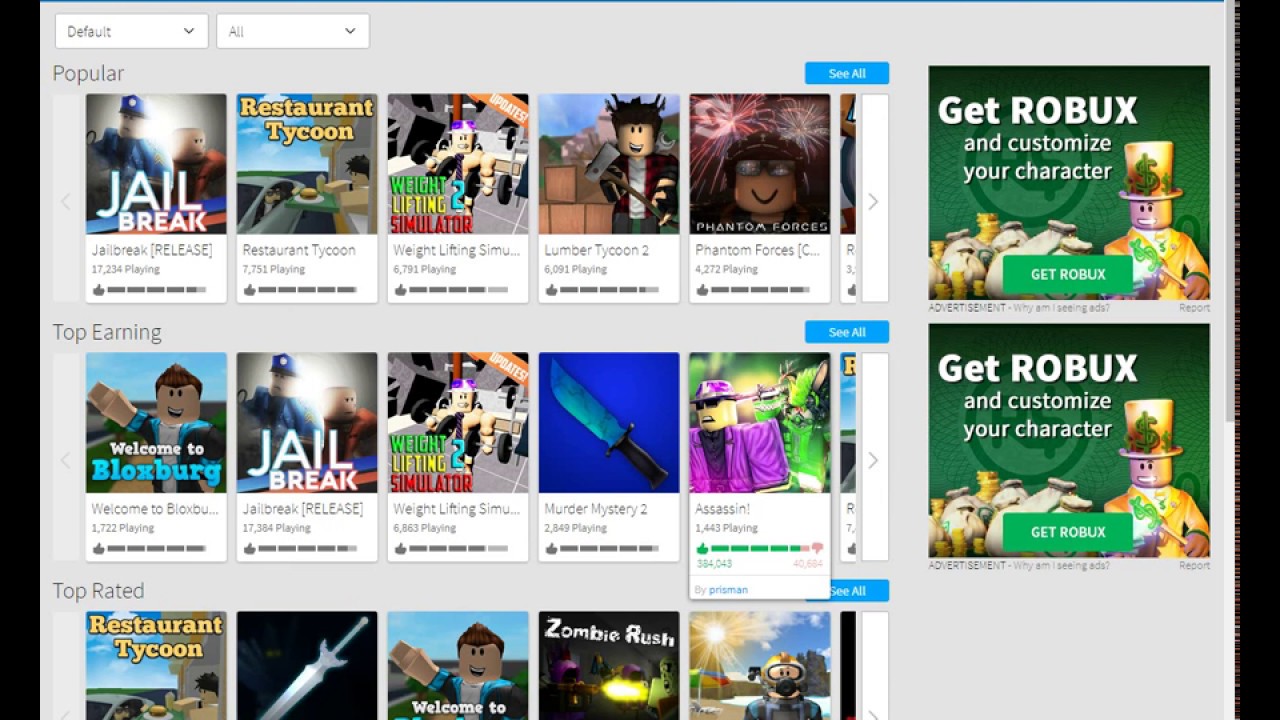Click thumbs-up icon on Assassin! card

pyautogui.click(x=702, y=549)
